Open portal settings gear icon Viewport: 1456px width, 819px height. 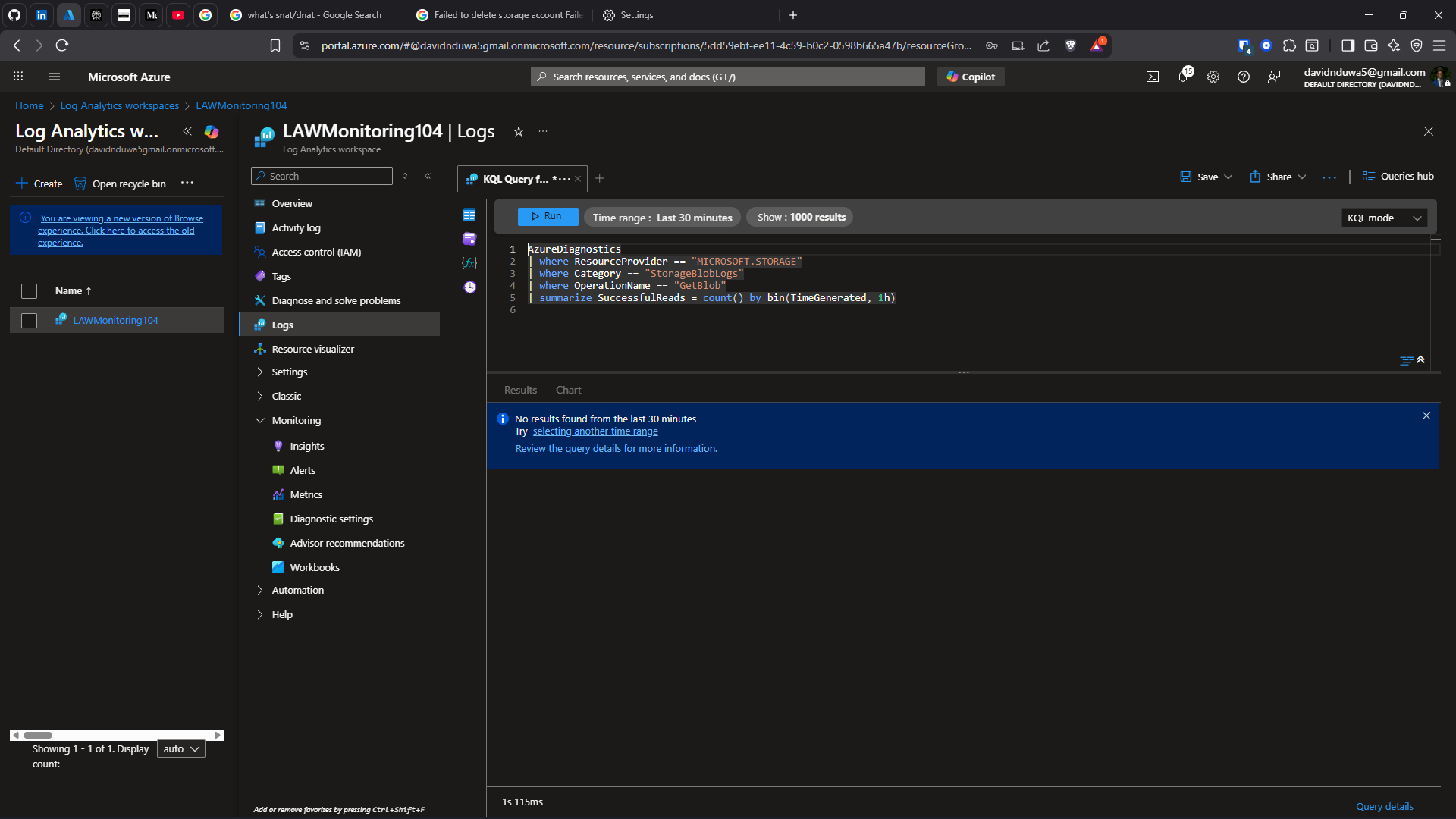(1213, 77)
